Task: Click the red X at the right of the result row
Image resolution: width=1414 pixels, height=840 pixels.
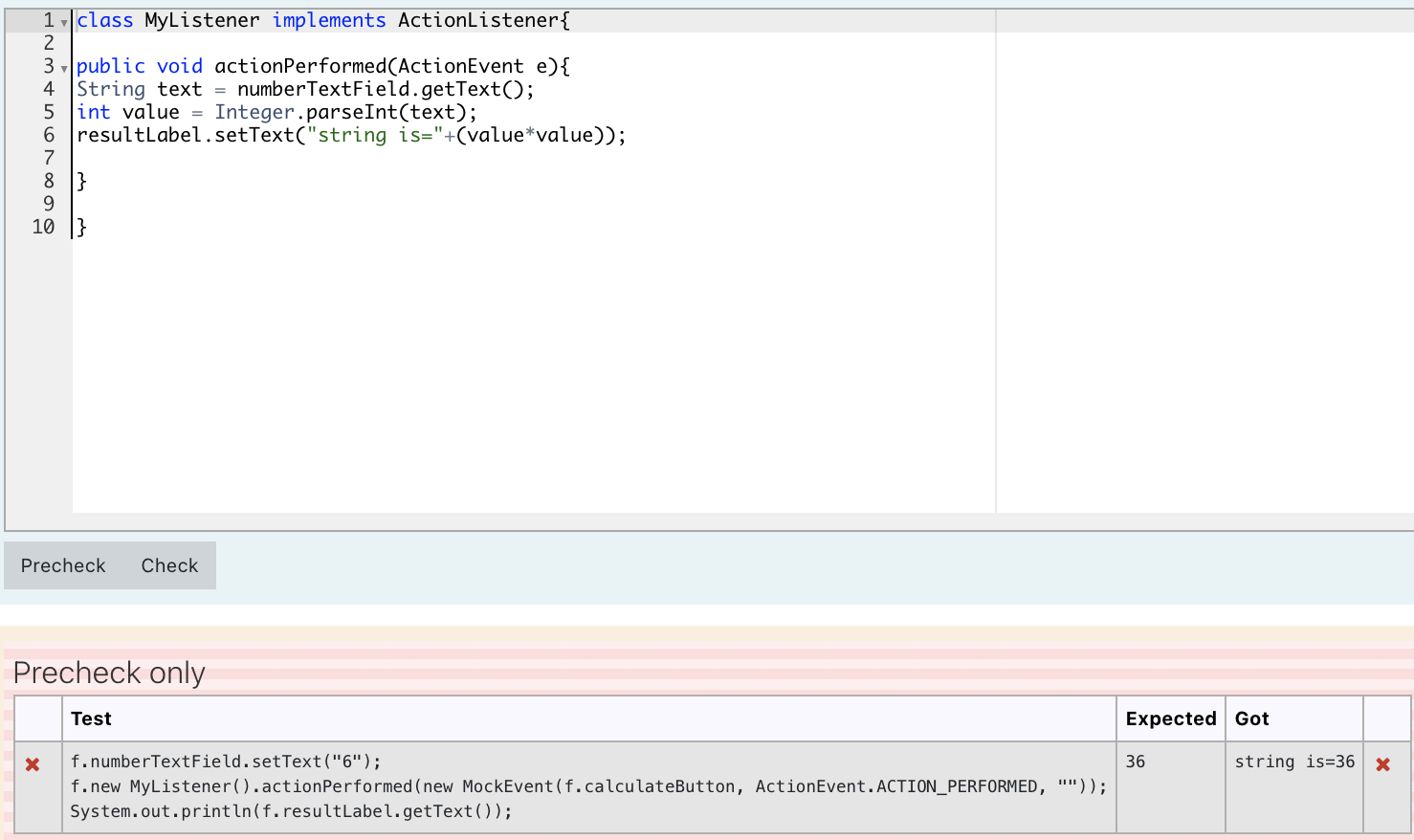Action: click(x=1385, y=763)
